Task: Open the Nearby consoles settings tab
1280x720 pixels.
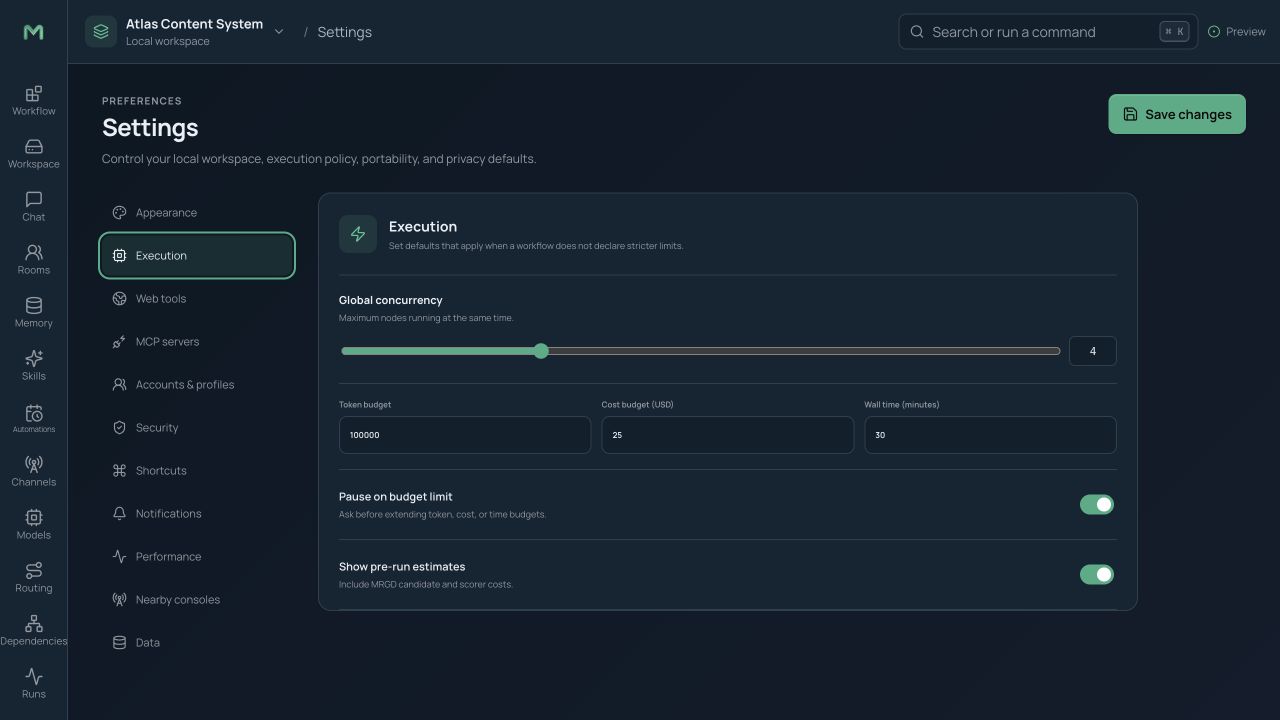Action: tap(197, 600)
